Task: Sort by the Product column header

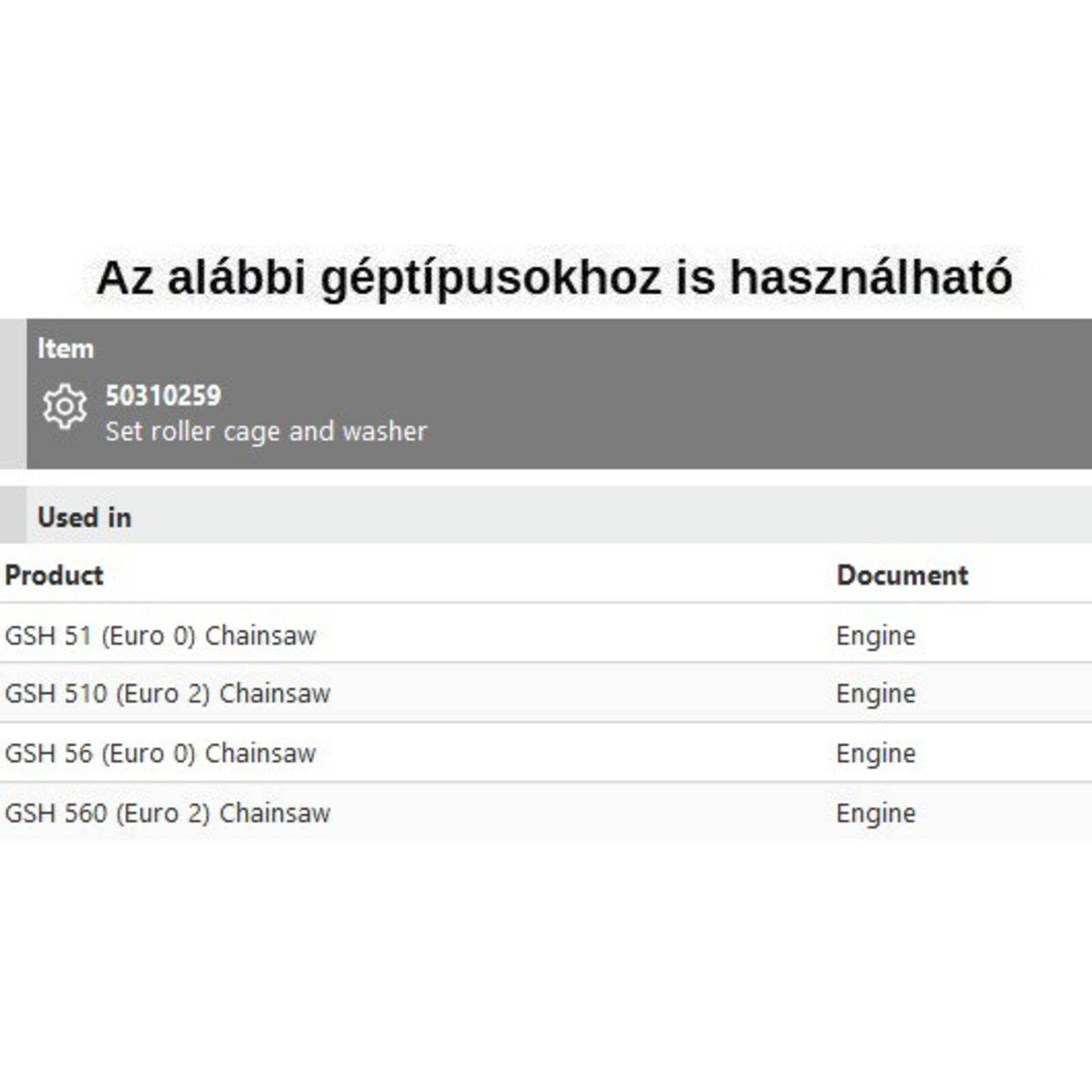Action: 54,575
